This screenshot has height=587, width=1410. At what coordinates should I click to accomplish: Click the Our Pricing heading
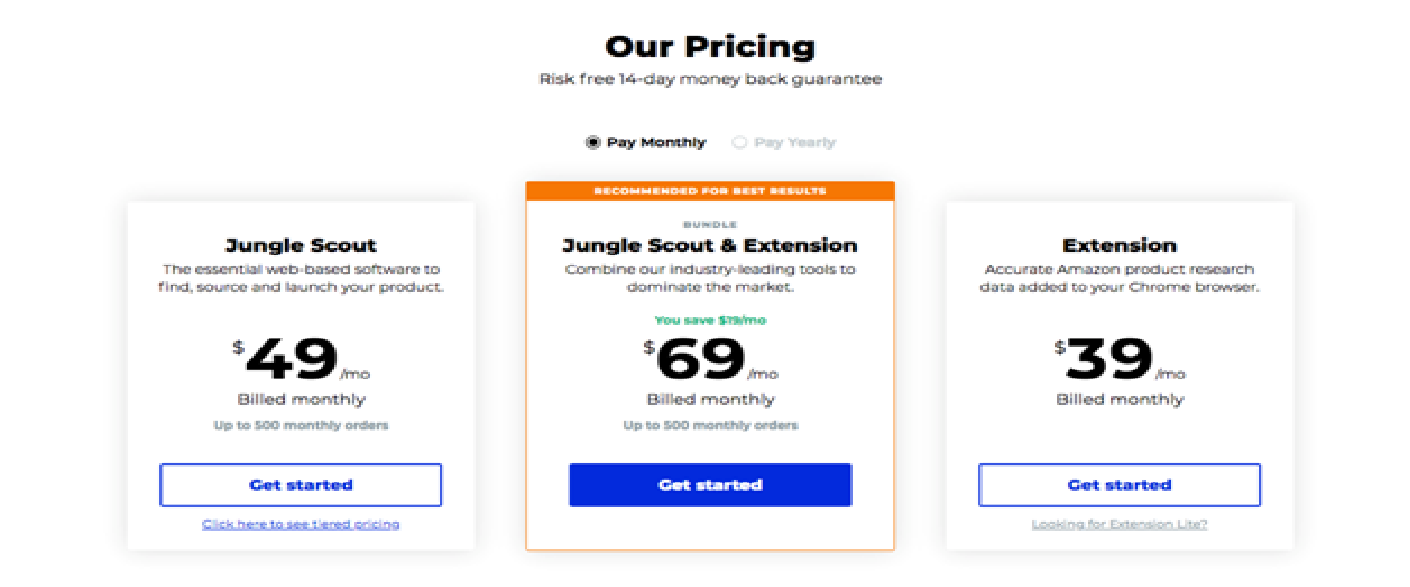click(x=710, y=46)
